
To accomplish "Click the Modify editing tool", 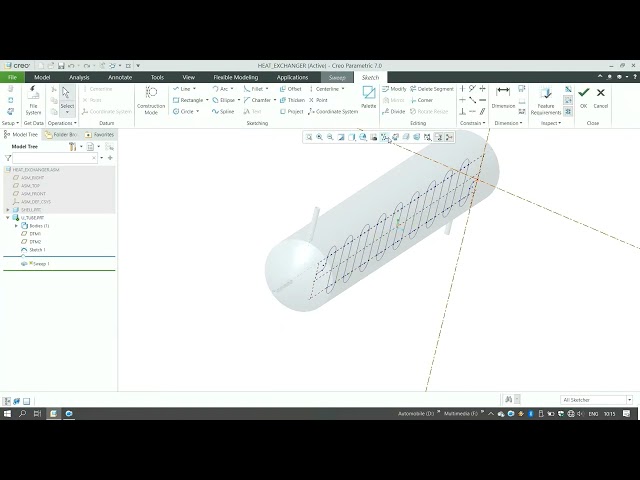I will pos(394,89).
